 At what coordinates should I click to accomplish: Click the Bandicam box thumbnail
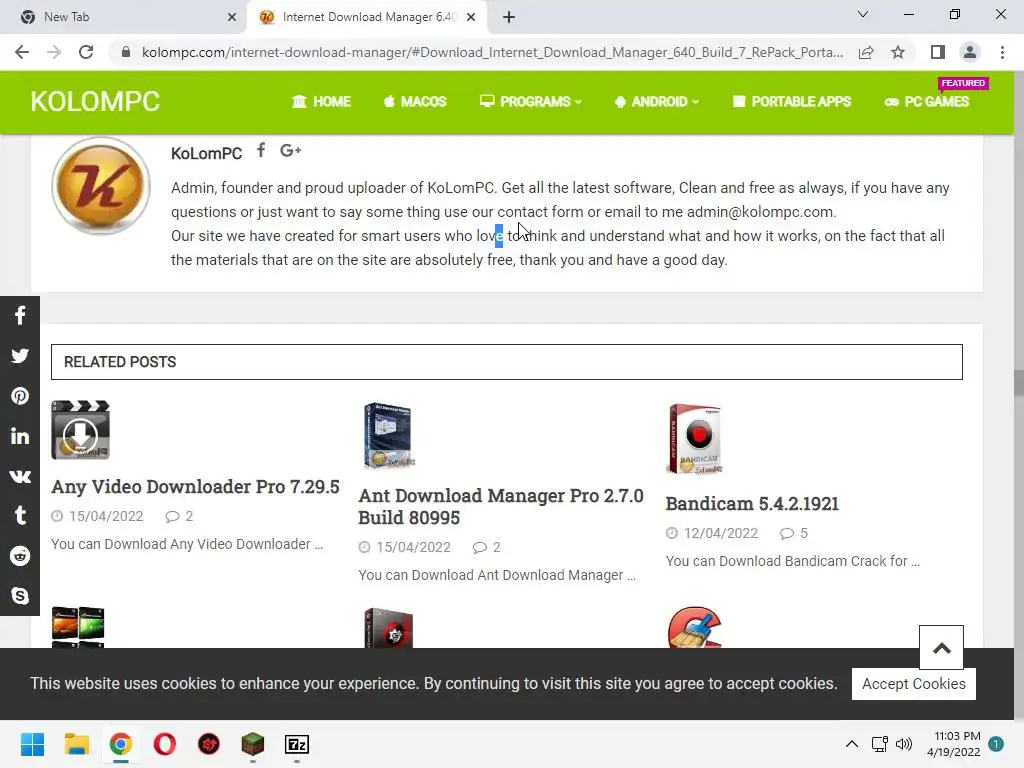[695, 439]
